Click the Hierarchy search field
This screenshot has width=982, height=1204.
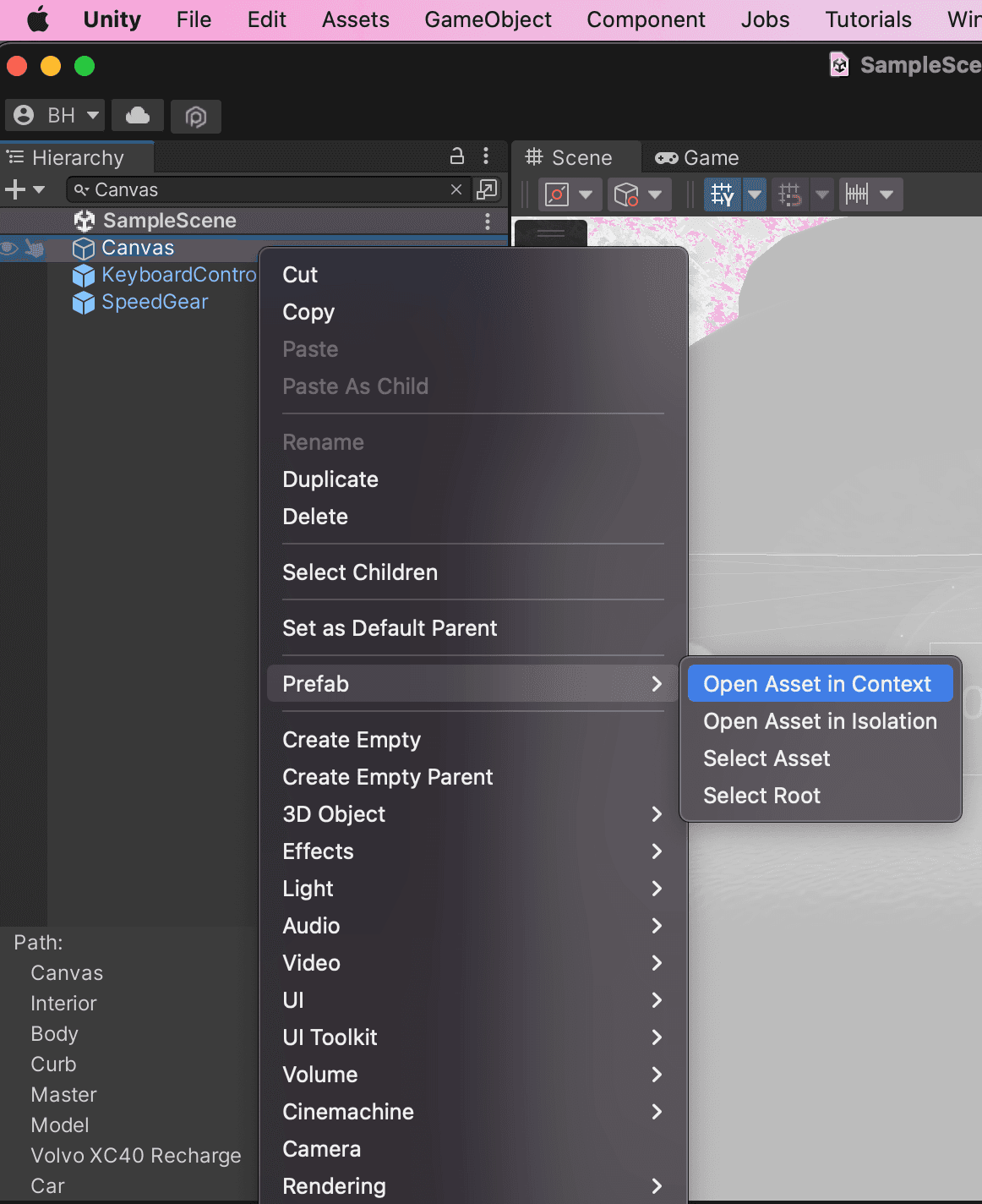click(267, 189)
